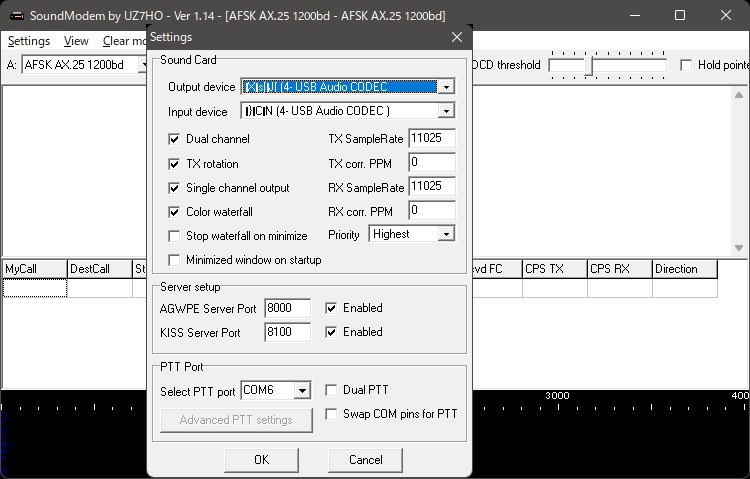
Task: Enable Stop waterfall on minimize
Action: pos(175,236)
